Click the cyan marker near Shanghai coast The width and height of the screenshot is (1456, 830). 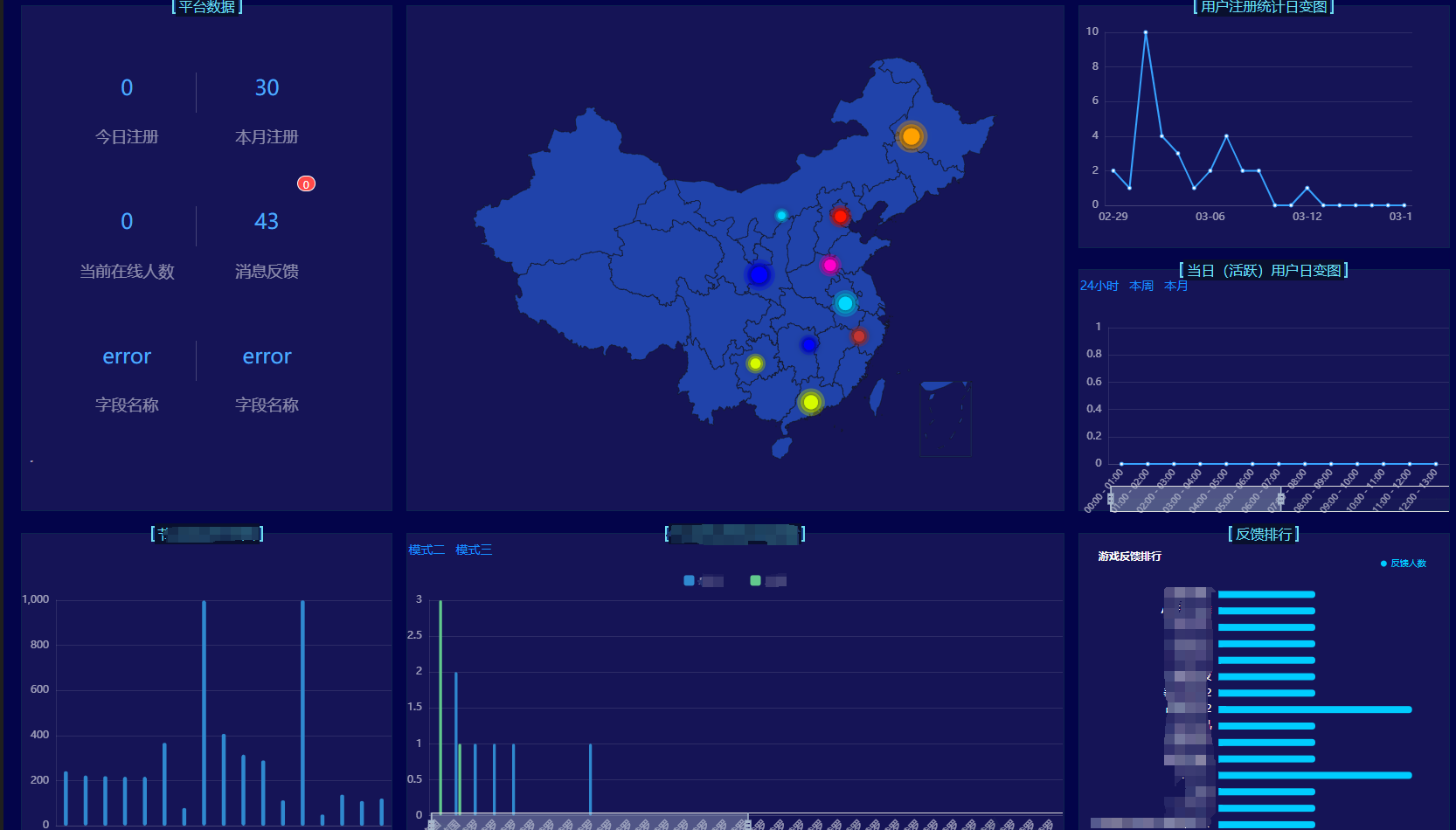tap(844, 303)
